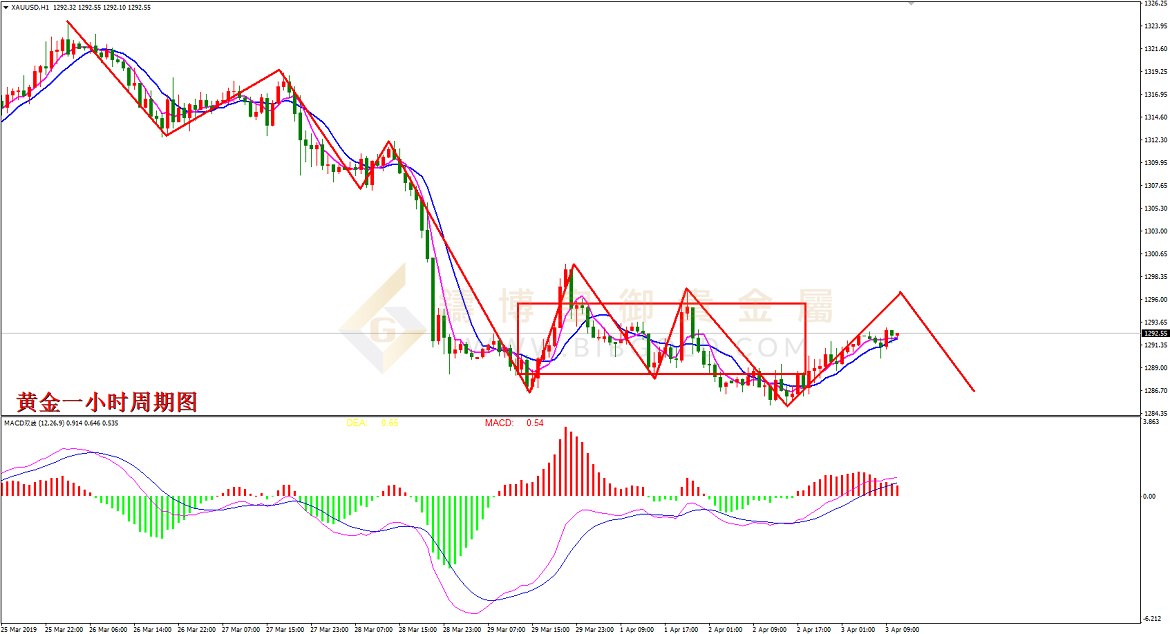
Task: Click the red MACD: 0.54 readout
Action: coord(514,423)
